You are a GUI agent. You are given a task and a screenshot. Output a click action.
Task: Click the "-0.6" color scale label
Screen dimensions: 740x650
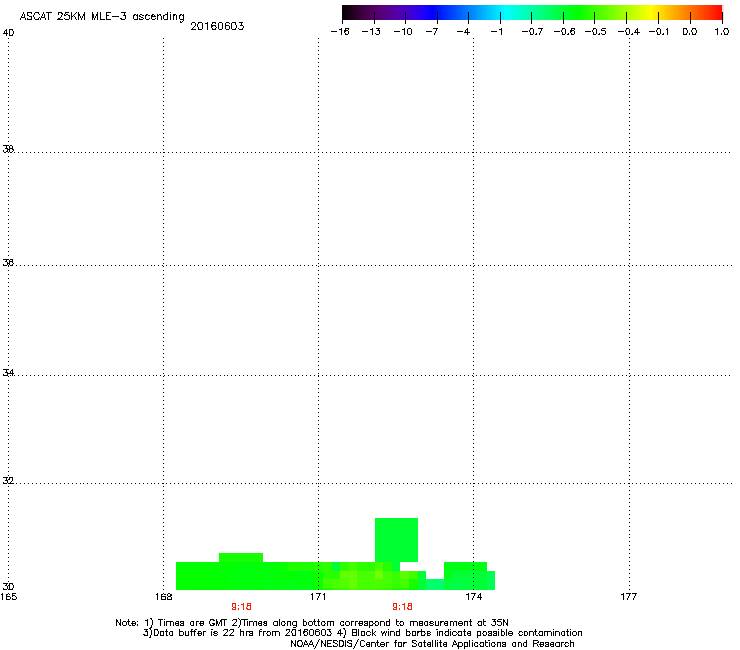pyautogui.click(x=564, y=32)
